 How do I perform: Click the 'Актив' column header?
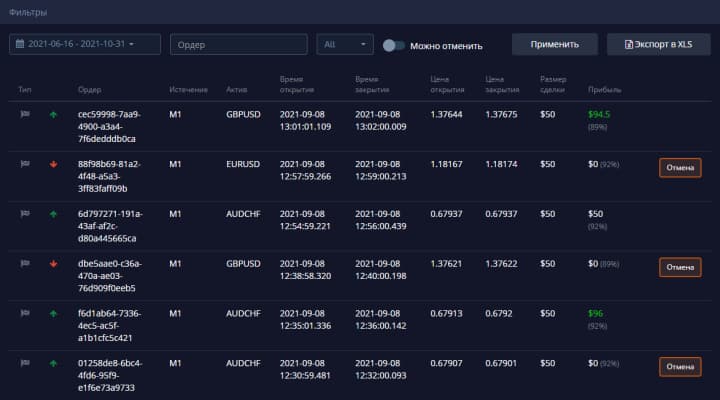coord(238,90)
